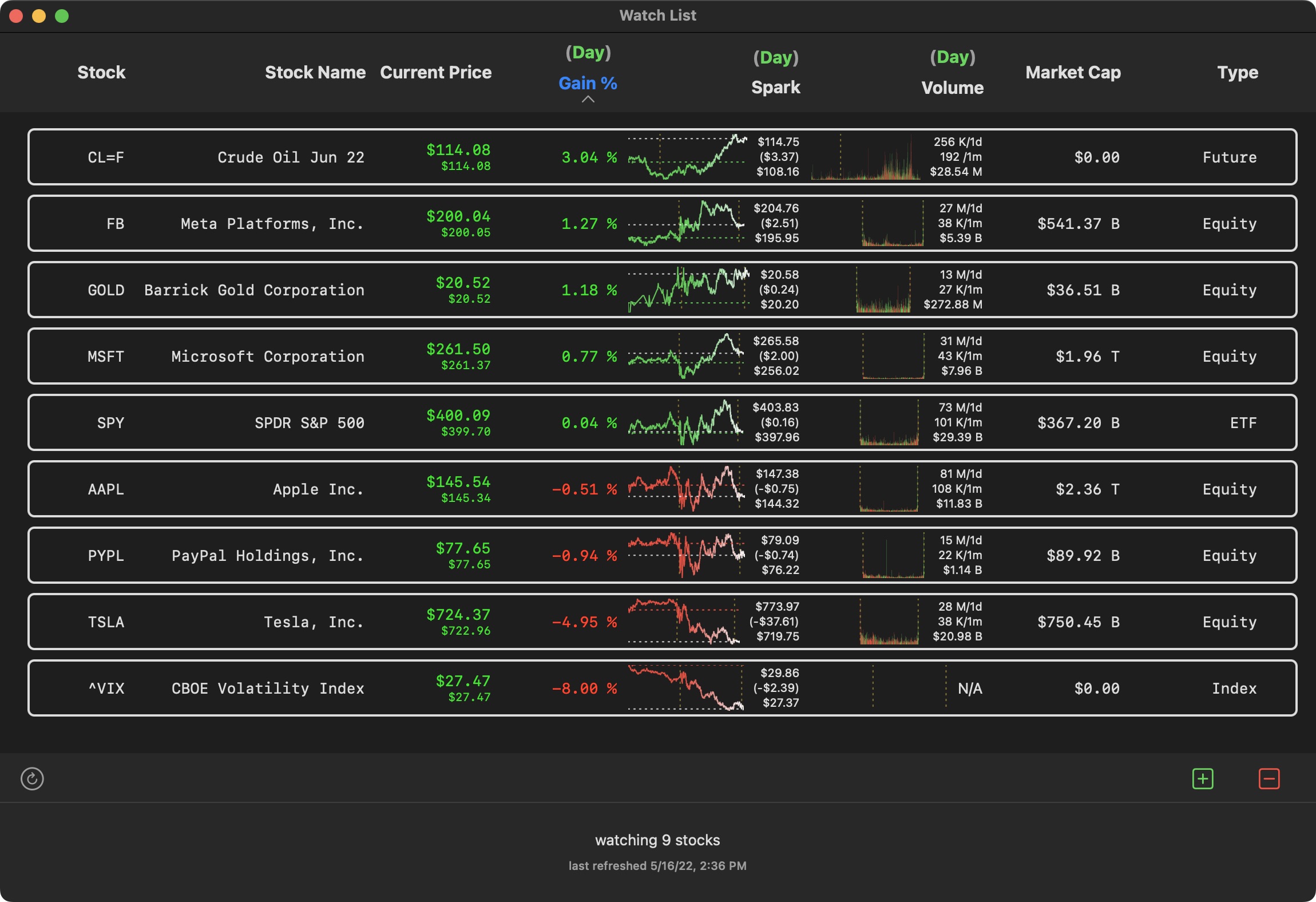Click the red remove stock minus icon
This screenshot has width=1316, height=902.
click(1269, 779)
